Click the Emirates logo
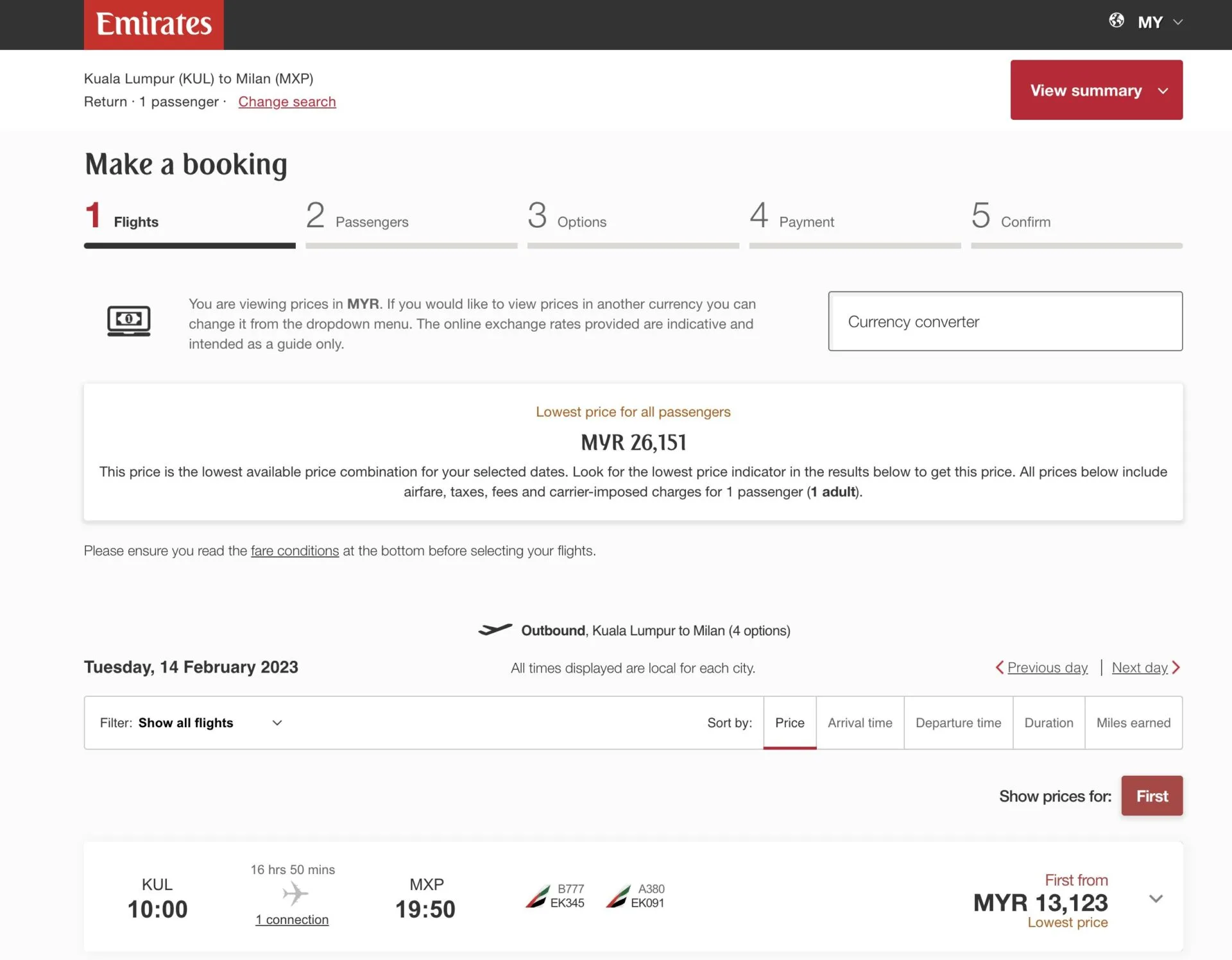The width and height of the screenshot is (1232, 960). tap(153, 24)
